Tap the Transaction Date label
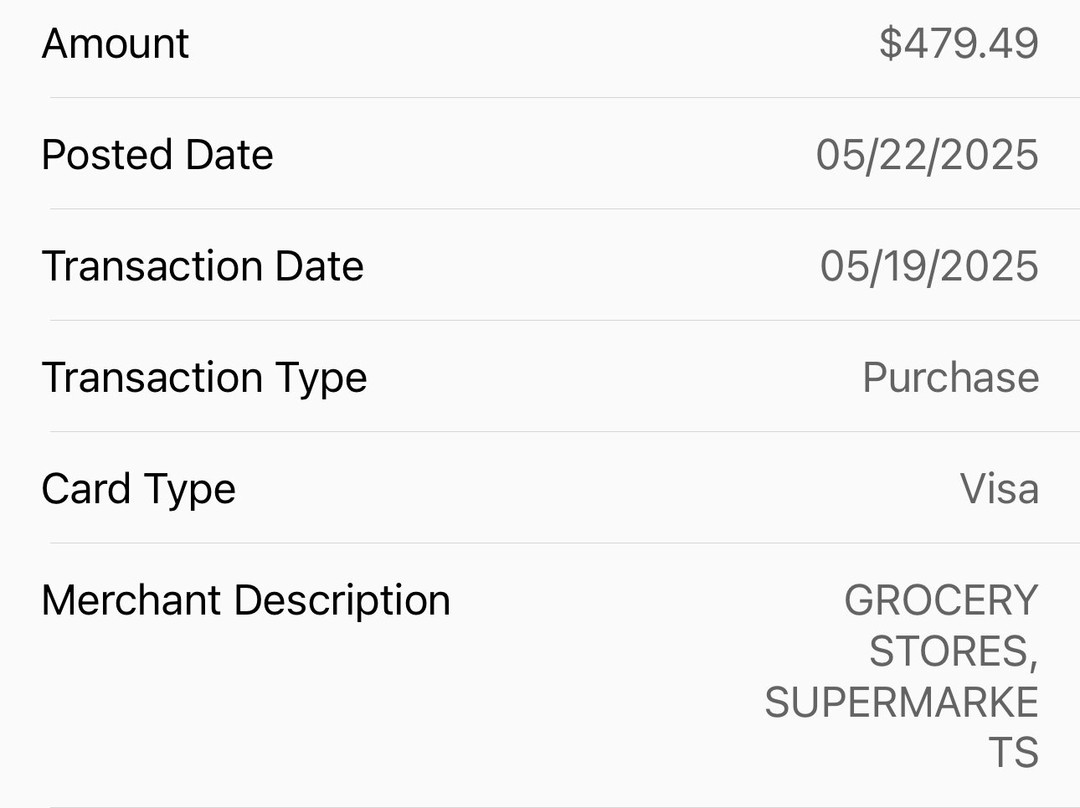 (202, 267)
